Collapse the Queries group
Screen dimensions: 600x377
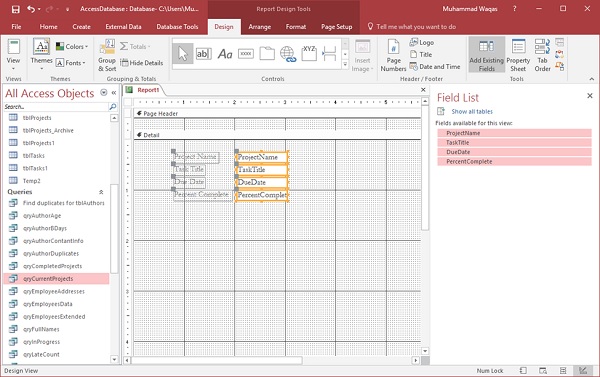point(101,192)
